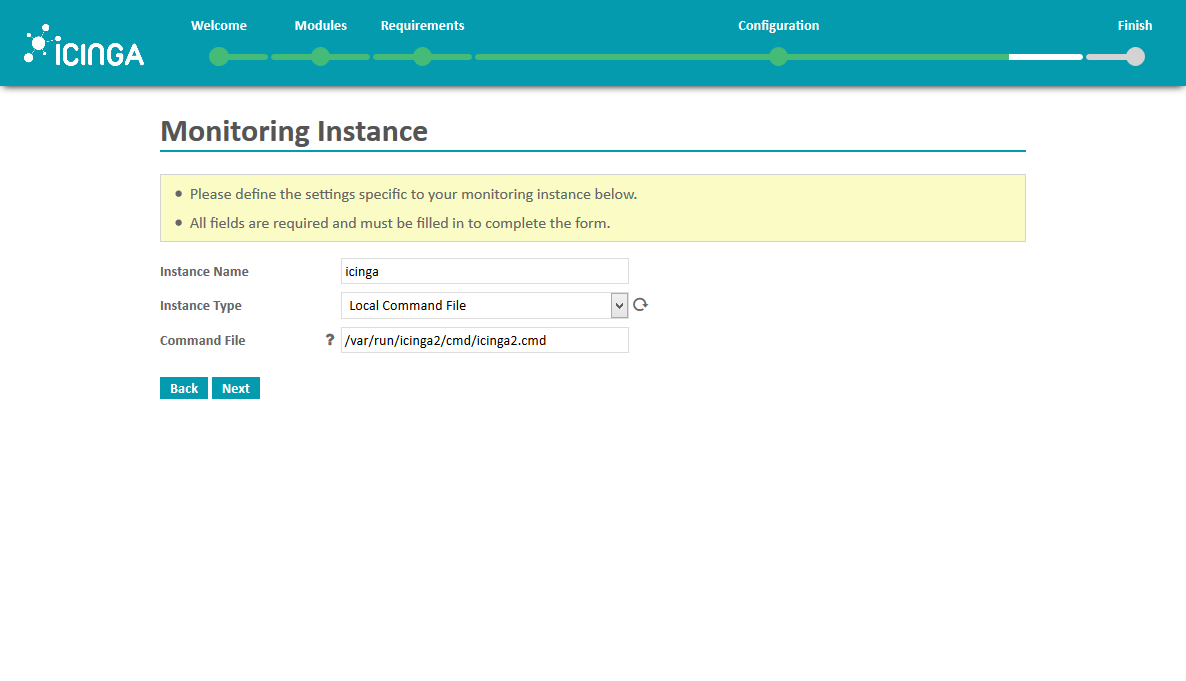Click the Next button
1186x681 pixels.
point(236,388)
